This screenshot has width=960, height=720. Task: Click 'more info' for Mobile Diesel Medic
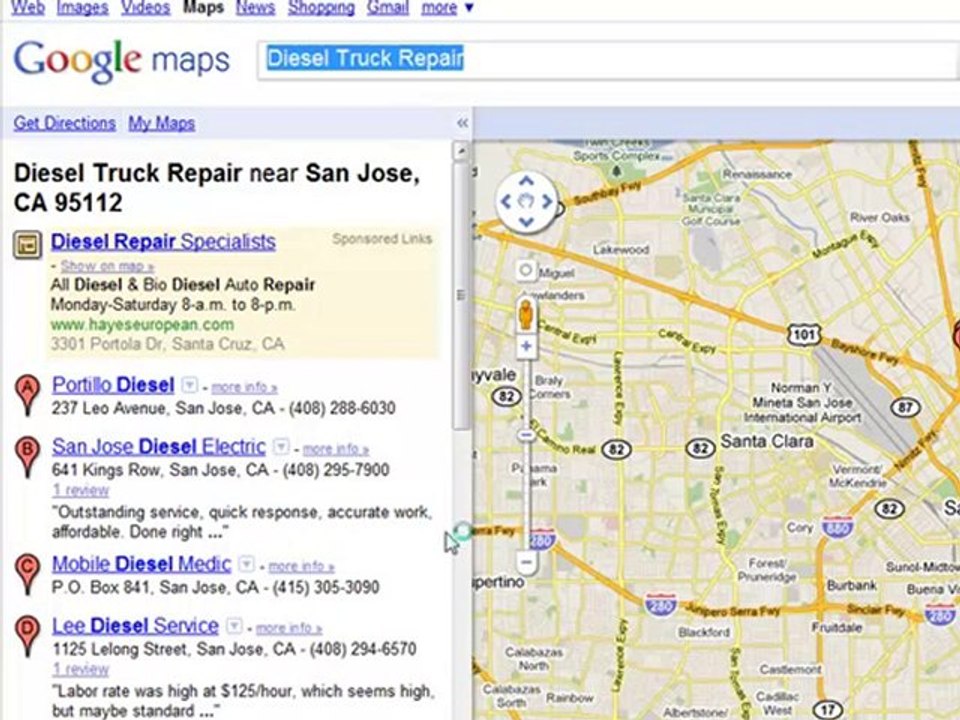click(x=301, y=566)
